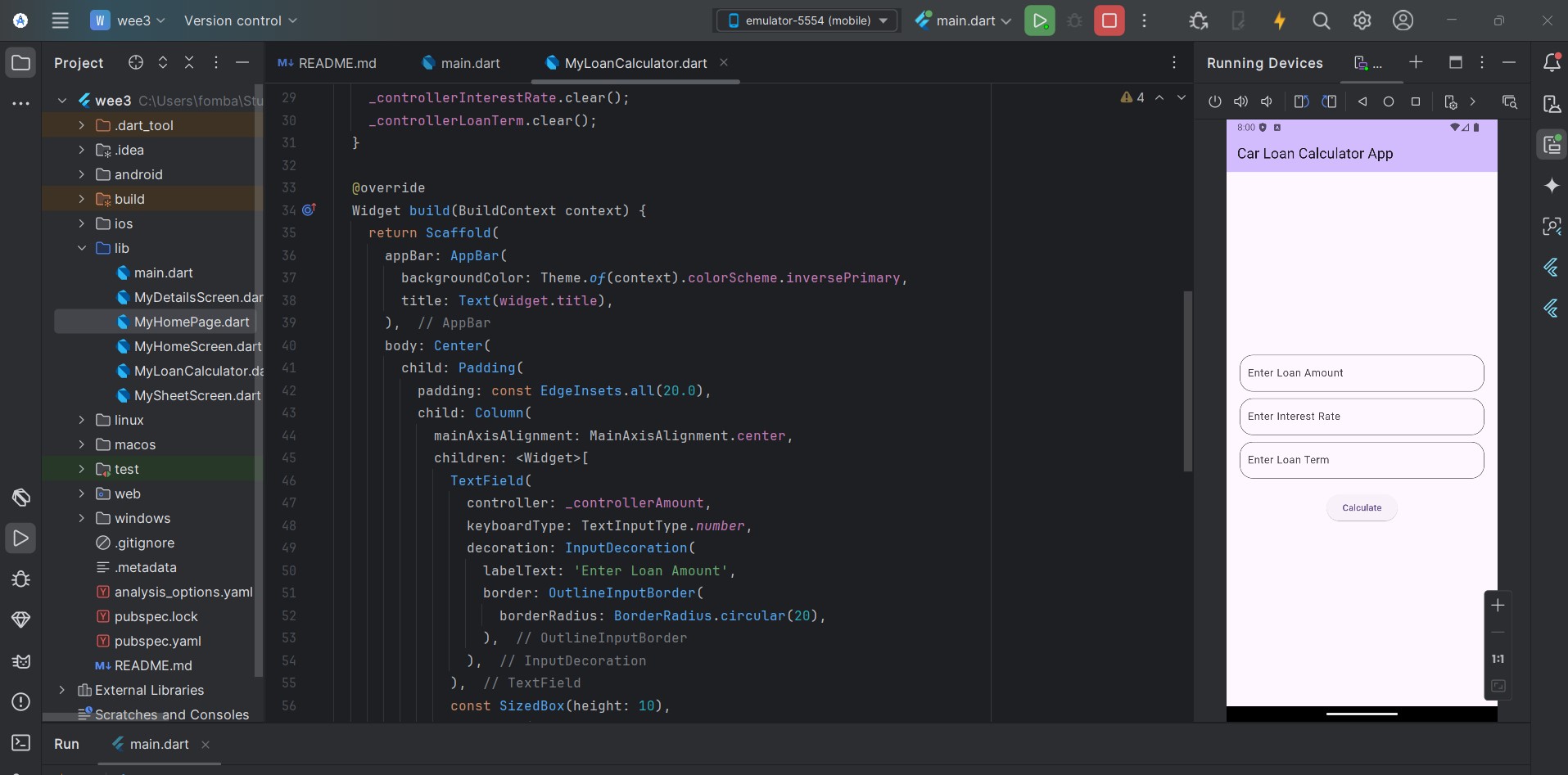This screenshot has width=1568, height=775.
Task: Open the account profile icon
Action: pyautogui.click(x=1403, y=20)
